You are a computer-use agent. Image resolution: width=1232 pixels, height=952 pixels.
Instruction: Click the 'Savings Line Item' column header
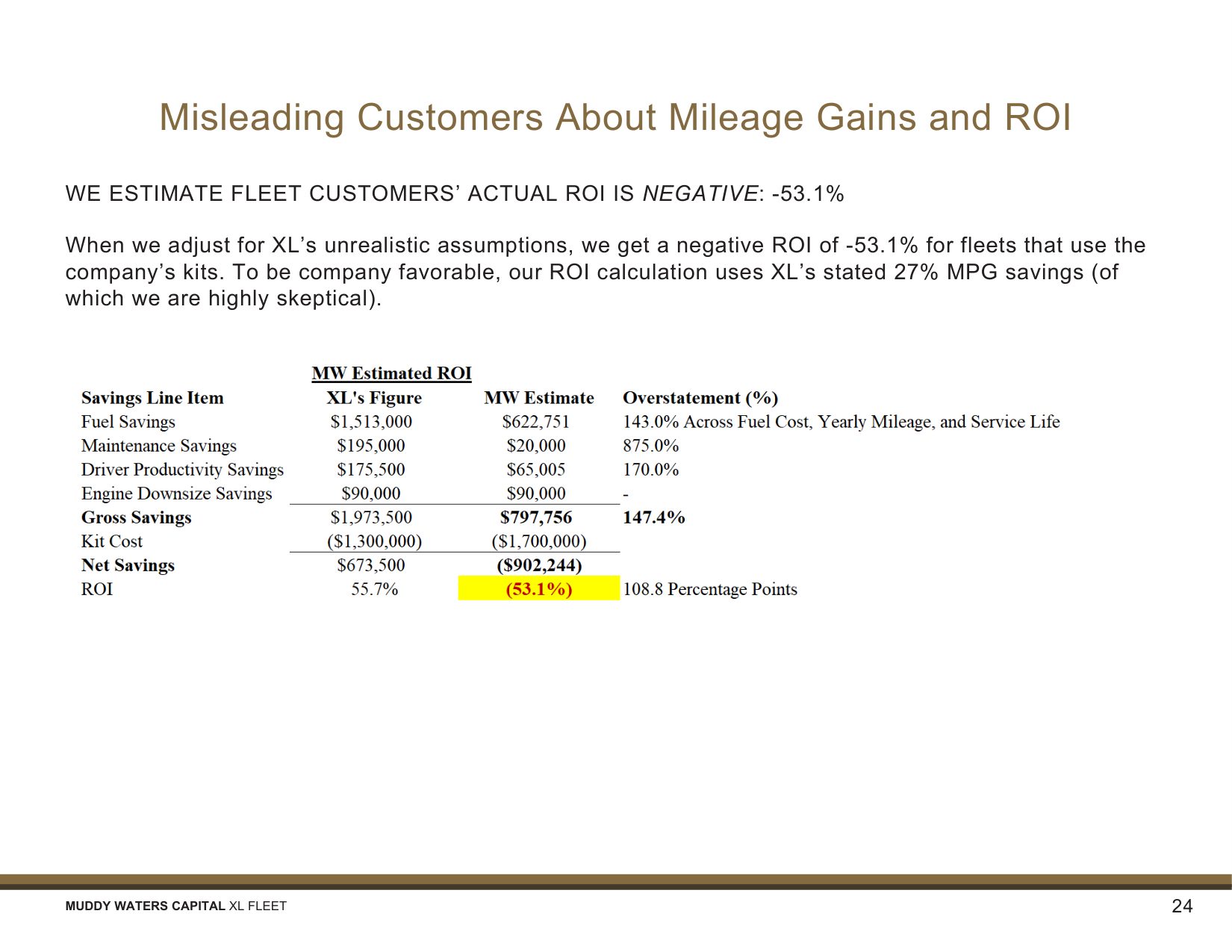(x=152, y=398)
